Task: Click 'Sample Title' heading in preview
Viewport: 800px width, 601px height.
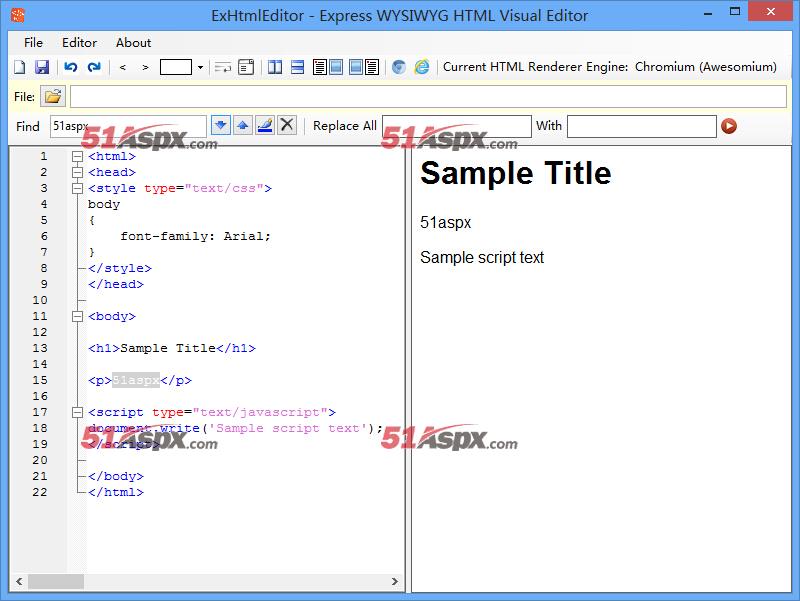Action: [515, 173]
